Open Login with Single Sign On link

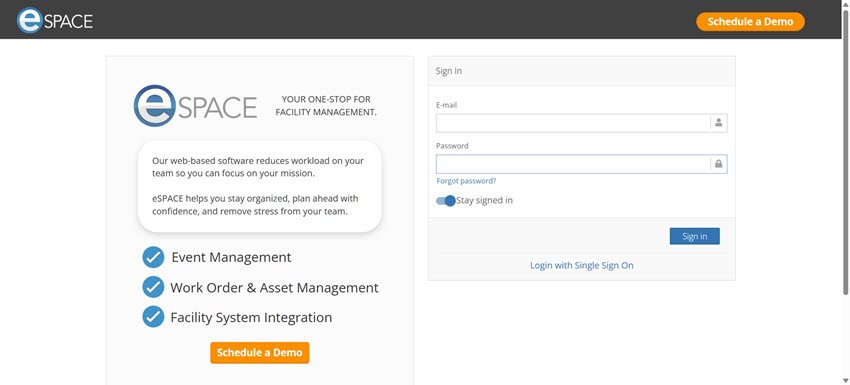coord(582,265)
